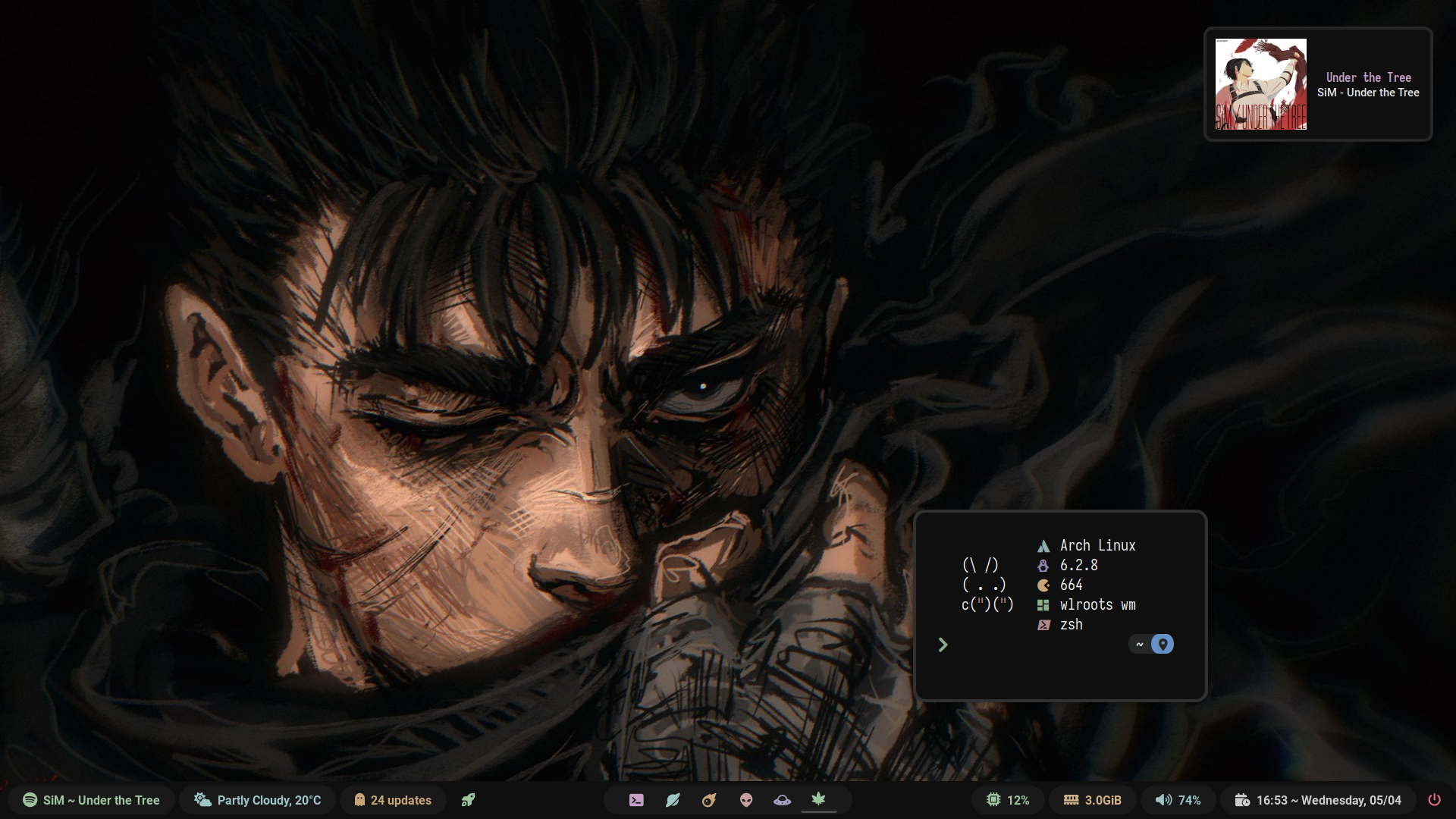Viewport: 1456px width, 819px height.
Task: Click the CPU 12% usage module
Action: [1008, 800]
